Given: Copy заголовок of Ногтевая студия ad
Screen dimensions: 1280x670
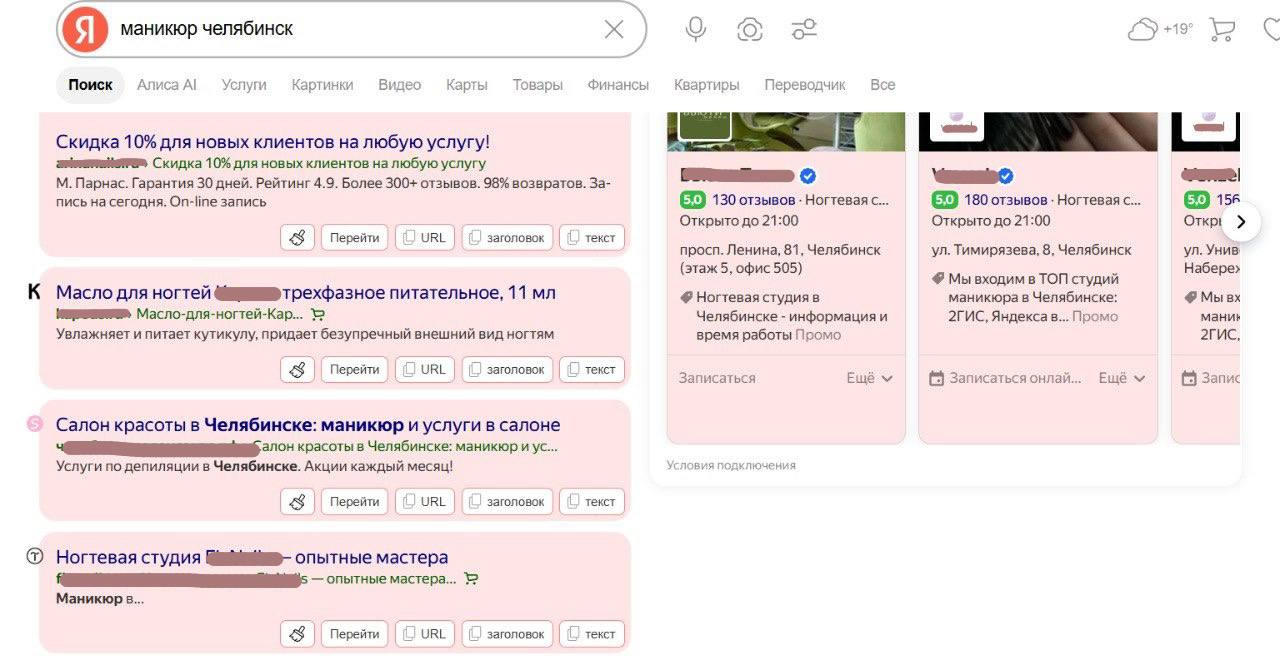Looking at the screenshot, I should tap(507, 633).
